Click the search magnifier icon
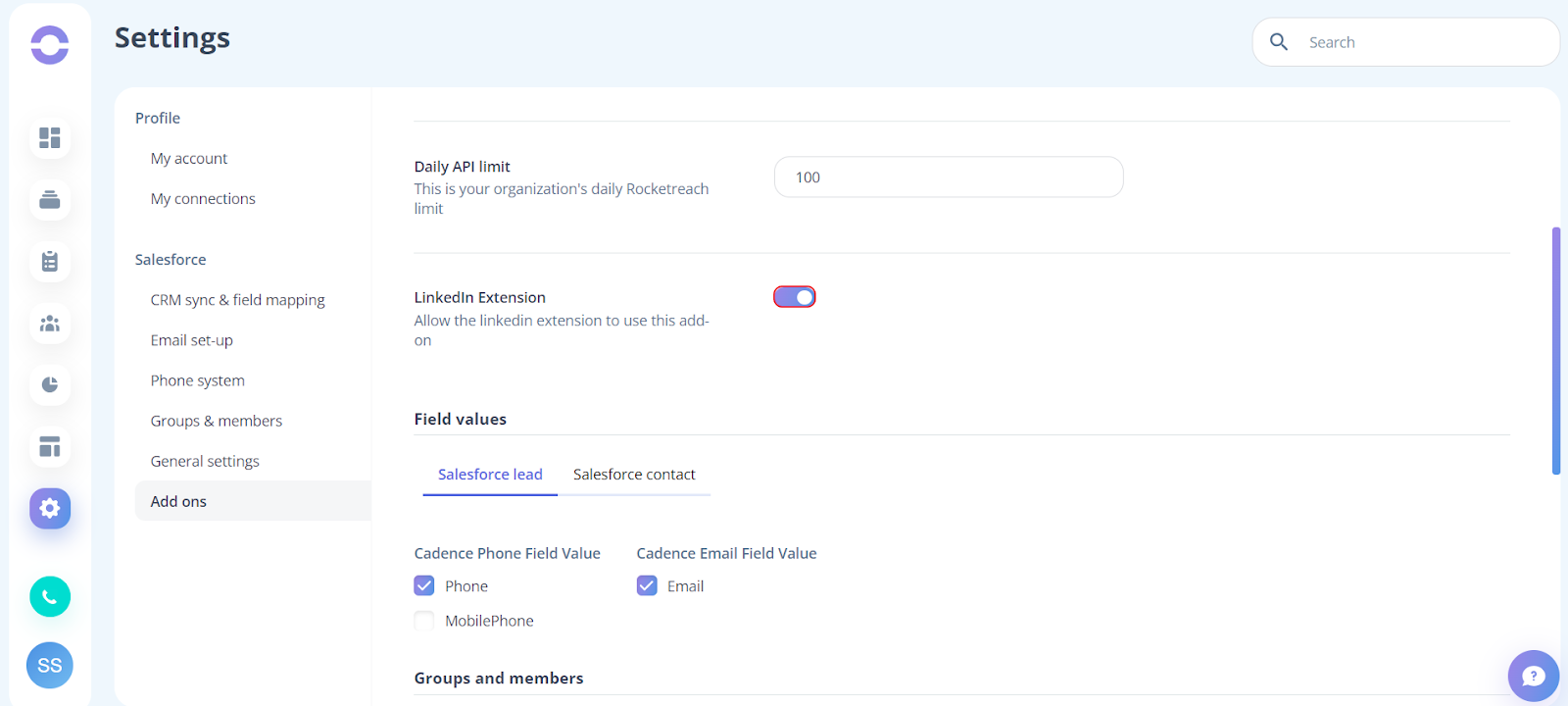Viewport: 1568px width, 706px height. pyautogui.click(x=1279, y=42)
